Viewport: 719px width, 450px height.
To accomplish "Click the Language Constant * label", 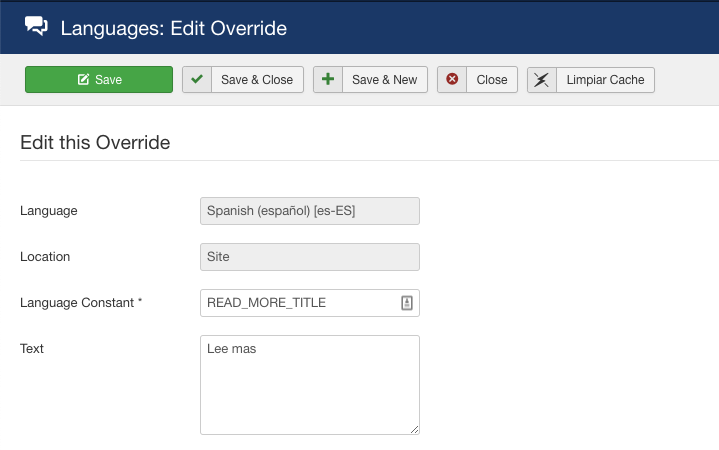I will [x=81, y=302].
